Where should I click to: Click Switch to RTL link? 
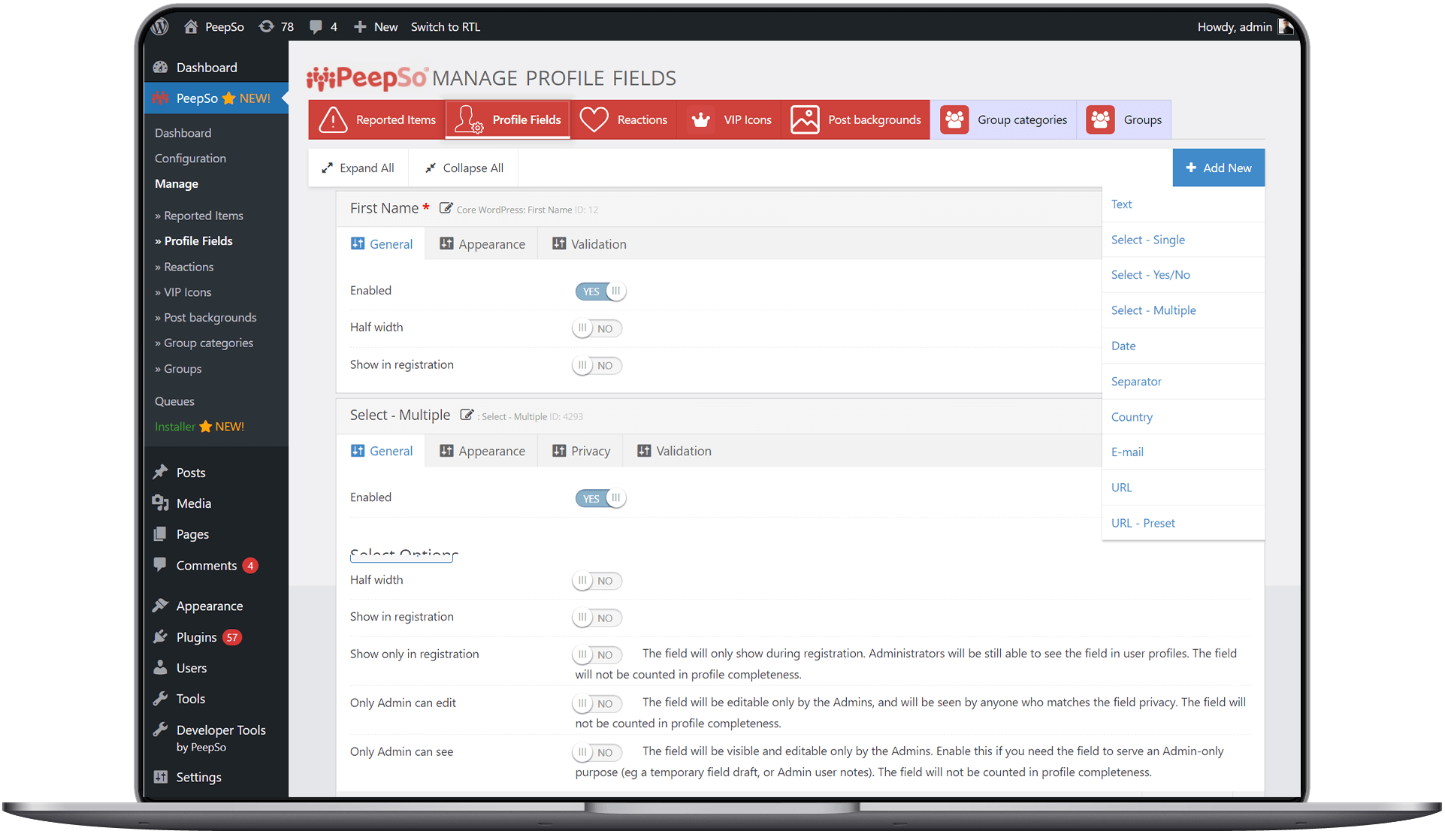coord(445,27)
